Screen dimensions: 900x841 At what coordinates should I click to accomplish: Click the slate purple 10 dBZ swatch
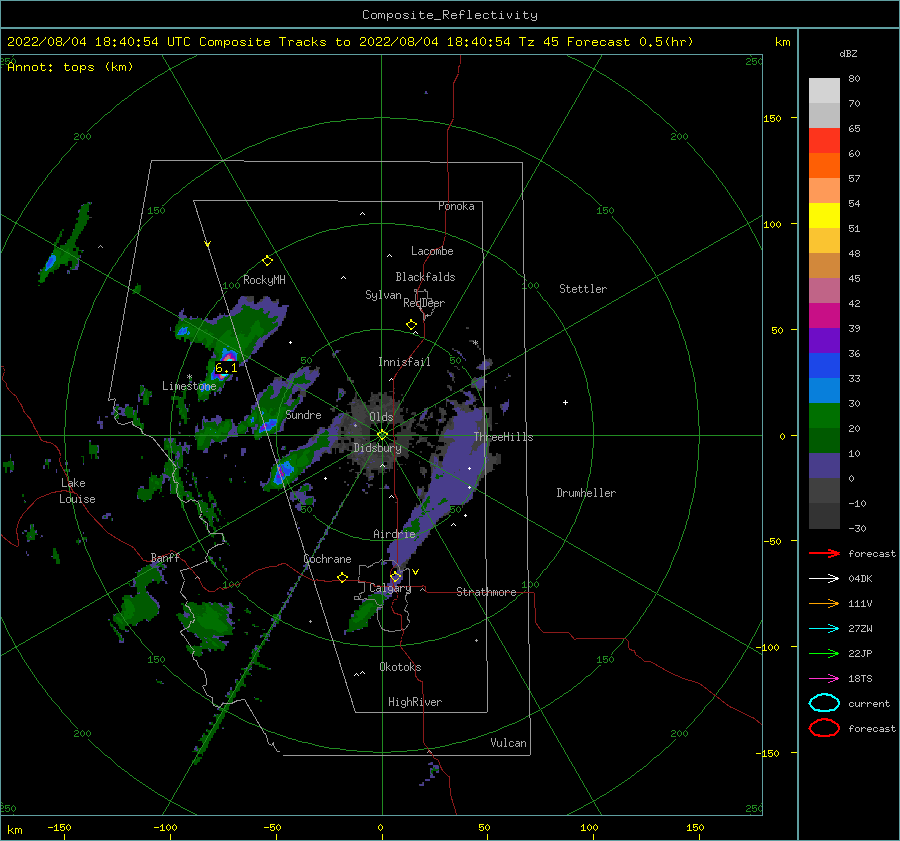tap(824, 465)
